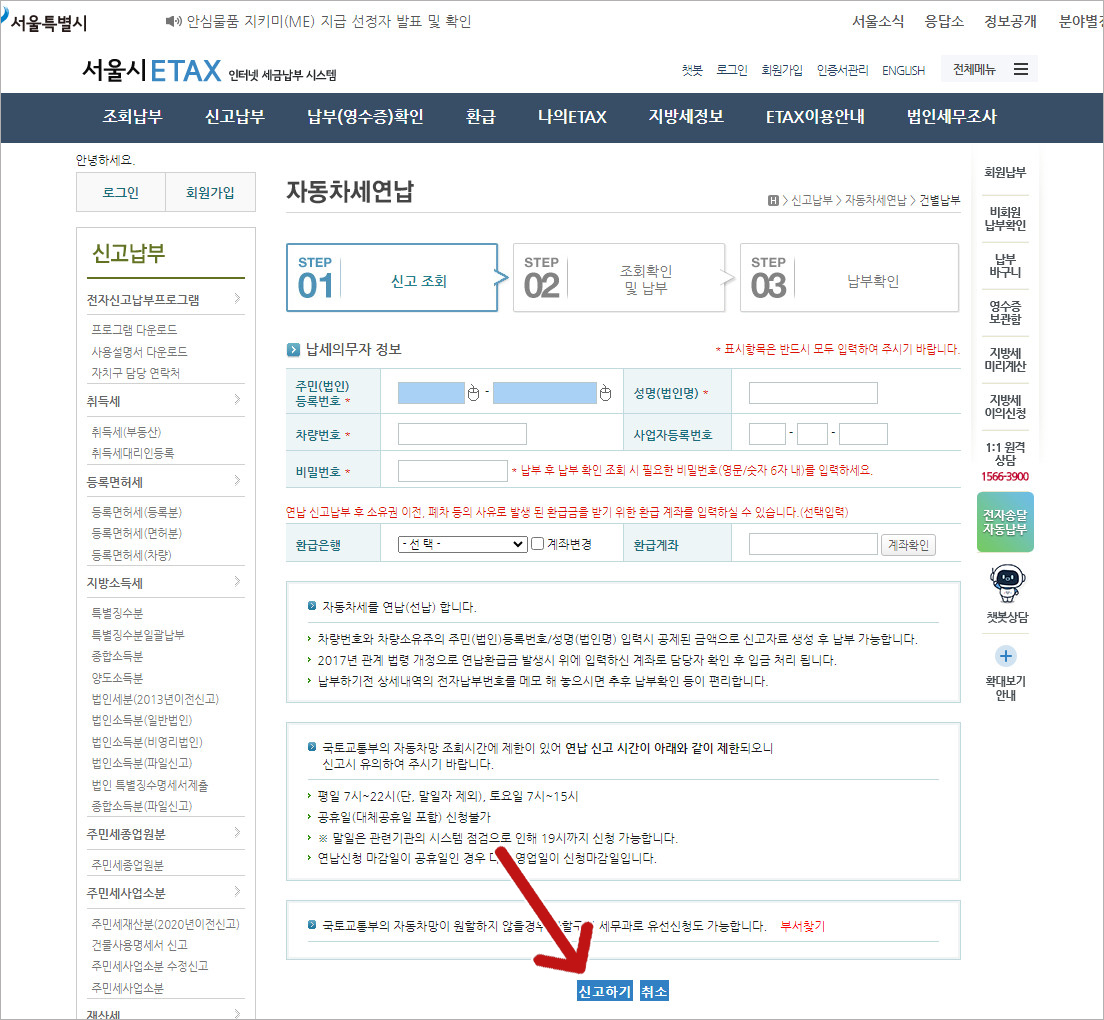This screenshot has width=1104, height=1020.
Task: Focus 성명(법인명) input field
Action: [x=813, y=393]
